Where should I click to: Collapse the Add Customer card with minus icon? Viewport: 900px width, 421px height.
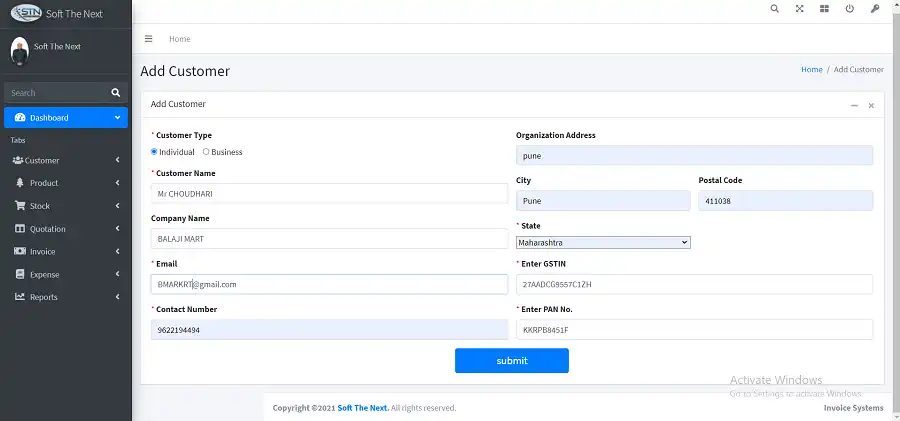854,105
